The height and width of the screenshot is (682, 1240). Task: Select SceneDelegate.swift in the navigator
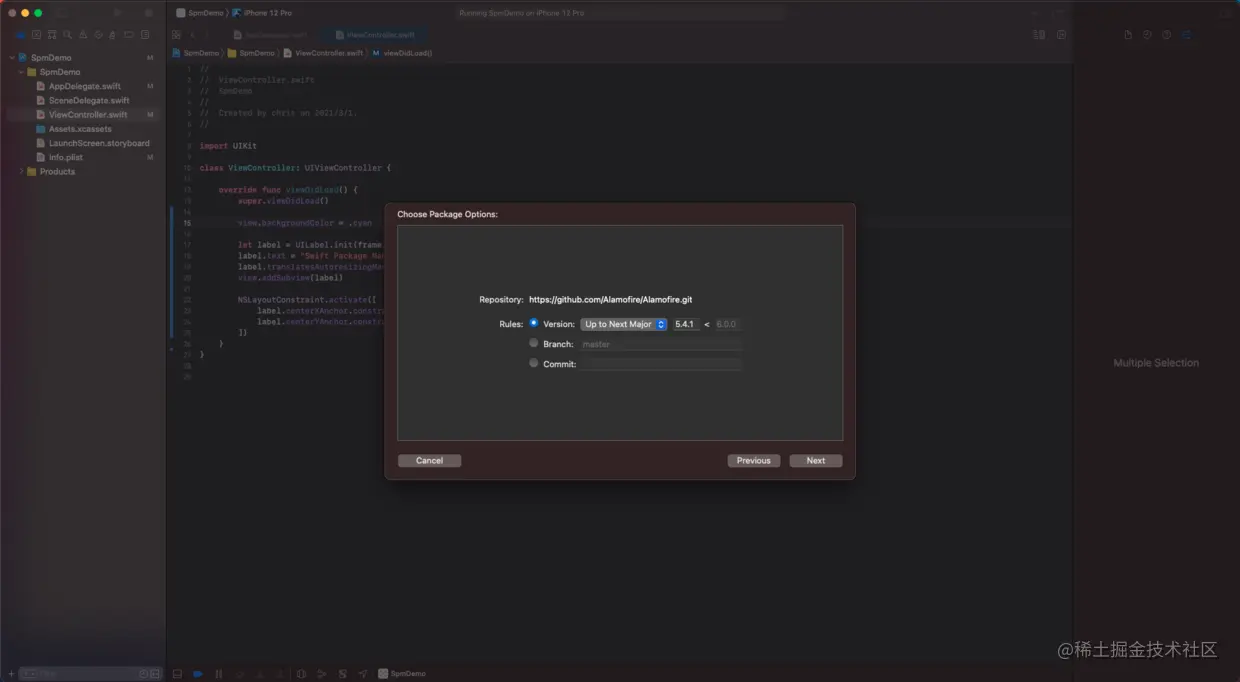[88, 101]
